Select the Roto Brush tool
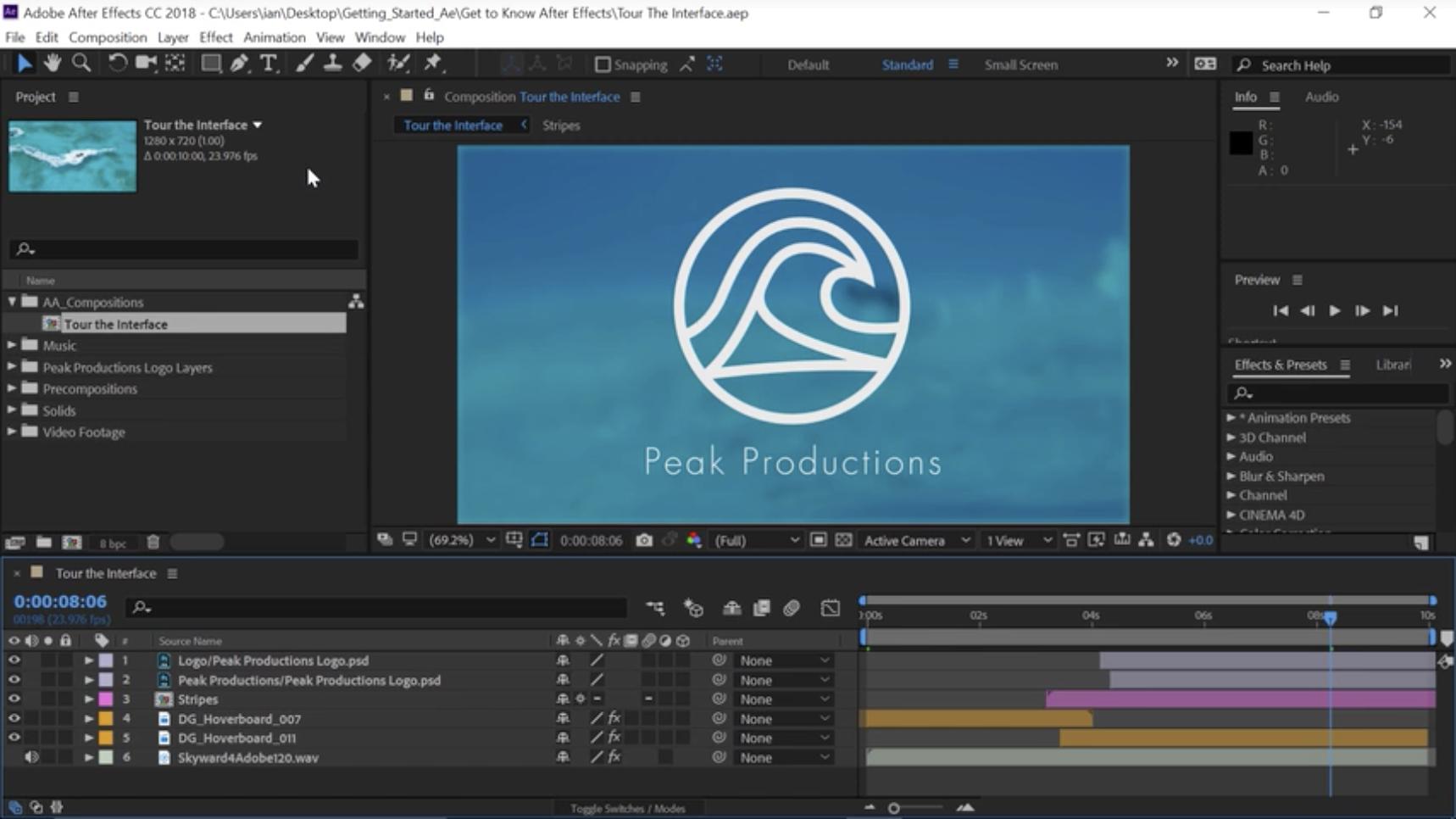 tap(397, 63)
